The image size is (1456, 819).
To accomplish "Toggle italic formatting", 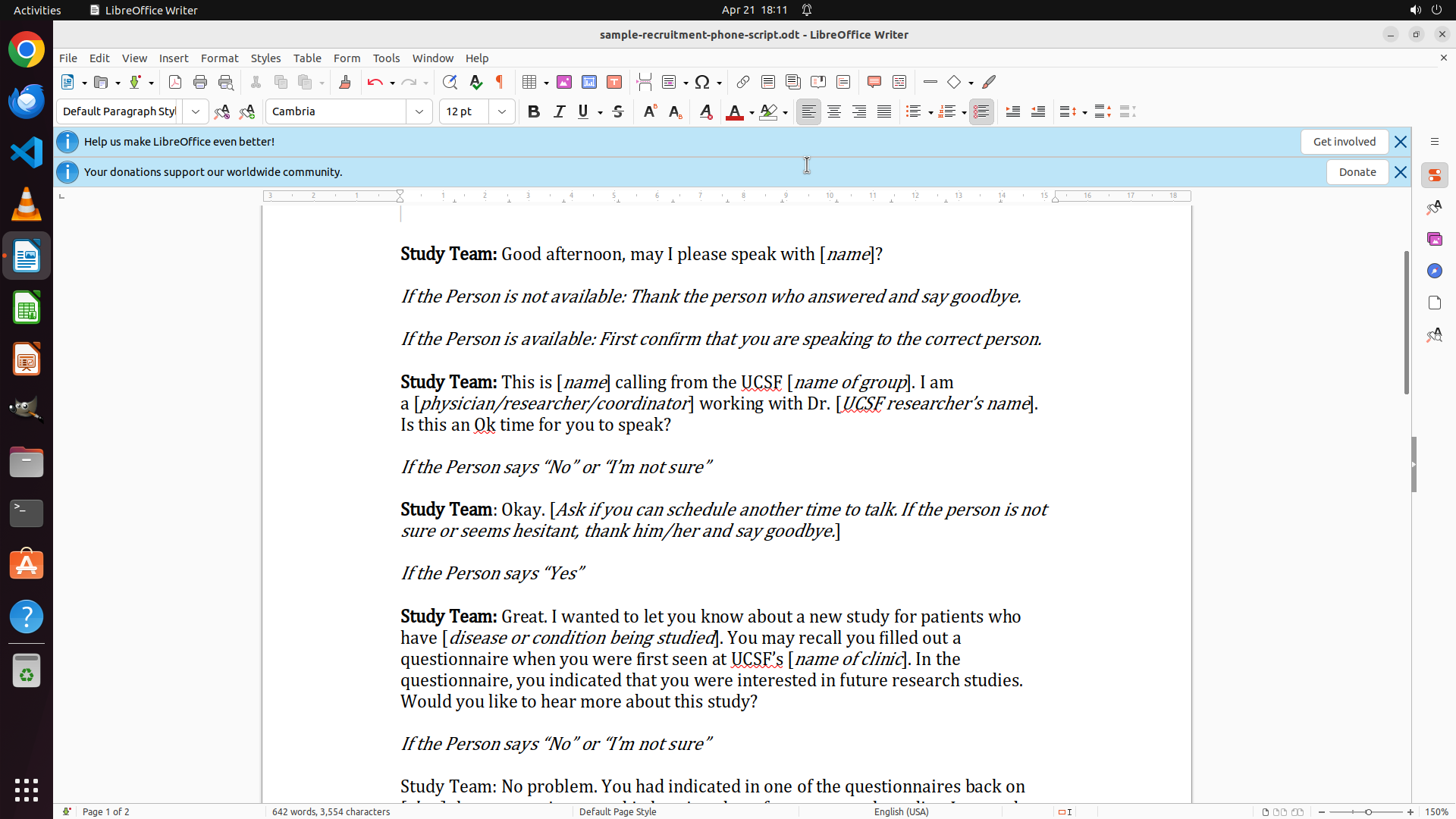I will [559, 111].
